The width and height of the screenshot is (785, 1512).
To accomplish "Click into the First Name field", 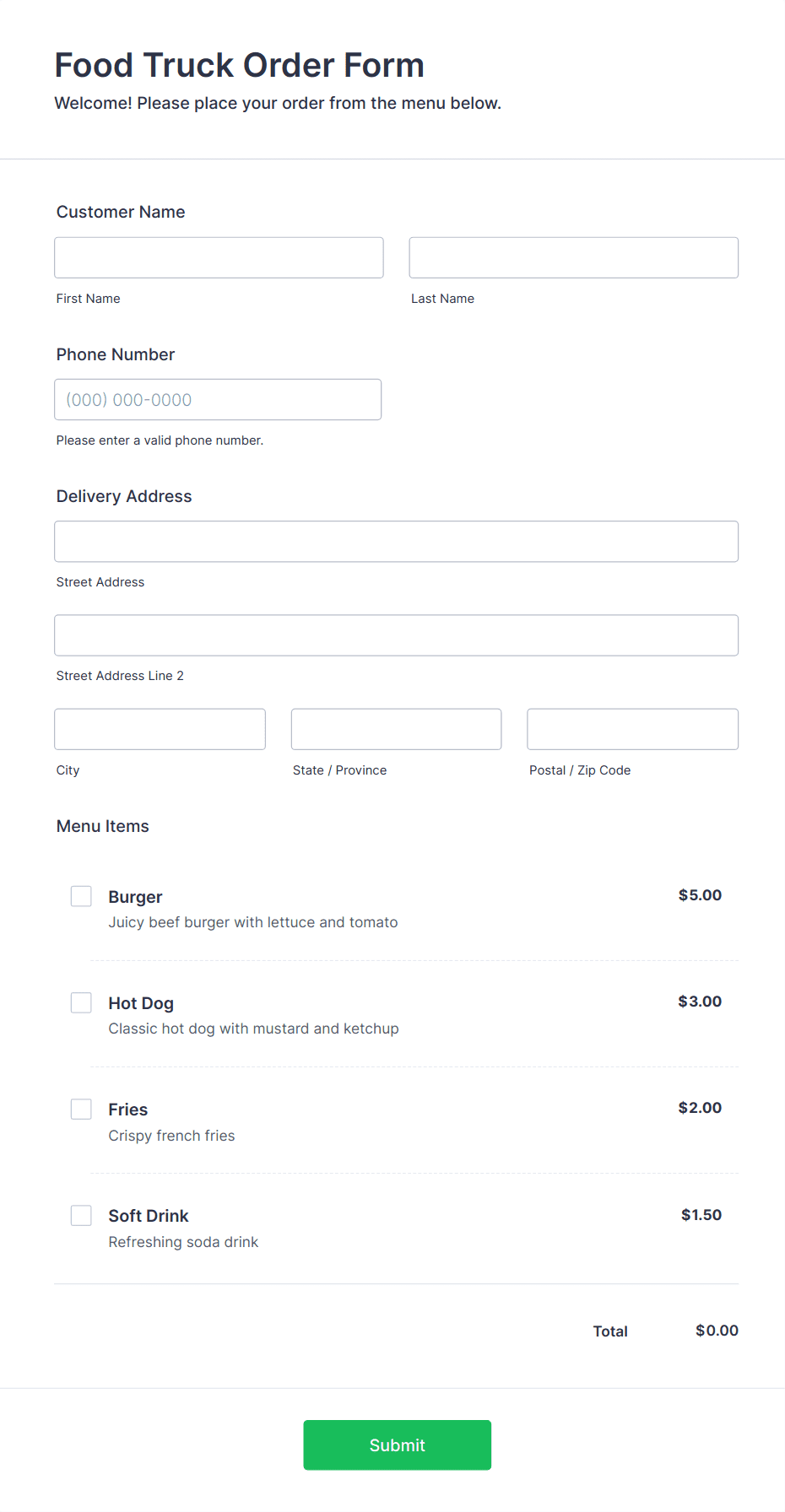I will tap(218, 257).
